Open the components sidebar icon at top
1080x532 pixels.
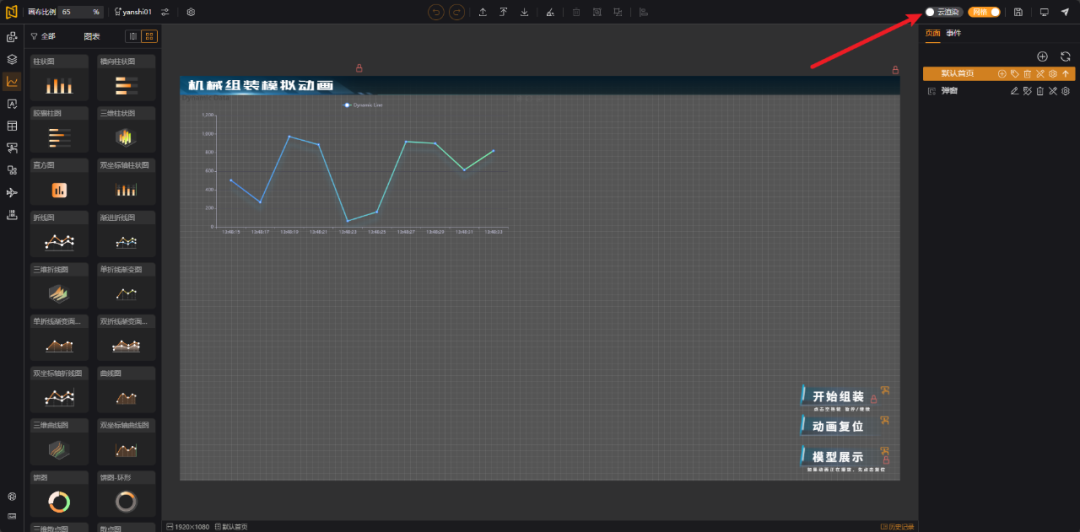12,37
